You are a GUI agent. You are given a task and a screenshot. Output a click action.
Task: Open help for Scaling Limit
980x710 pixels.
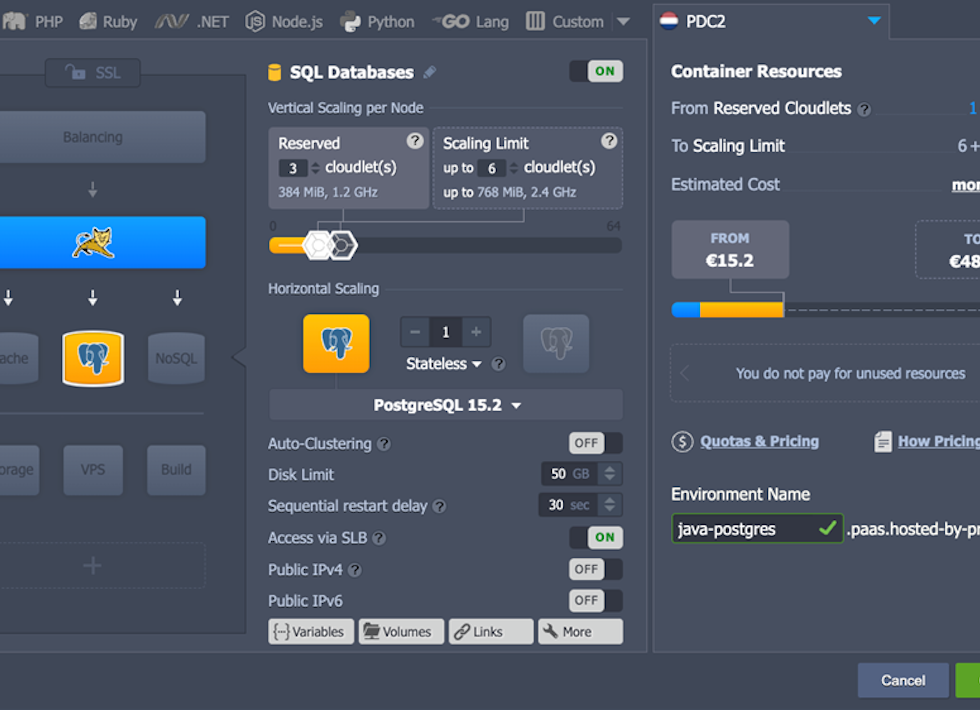pos(609,141)
